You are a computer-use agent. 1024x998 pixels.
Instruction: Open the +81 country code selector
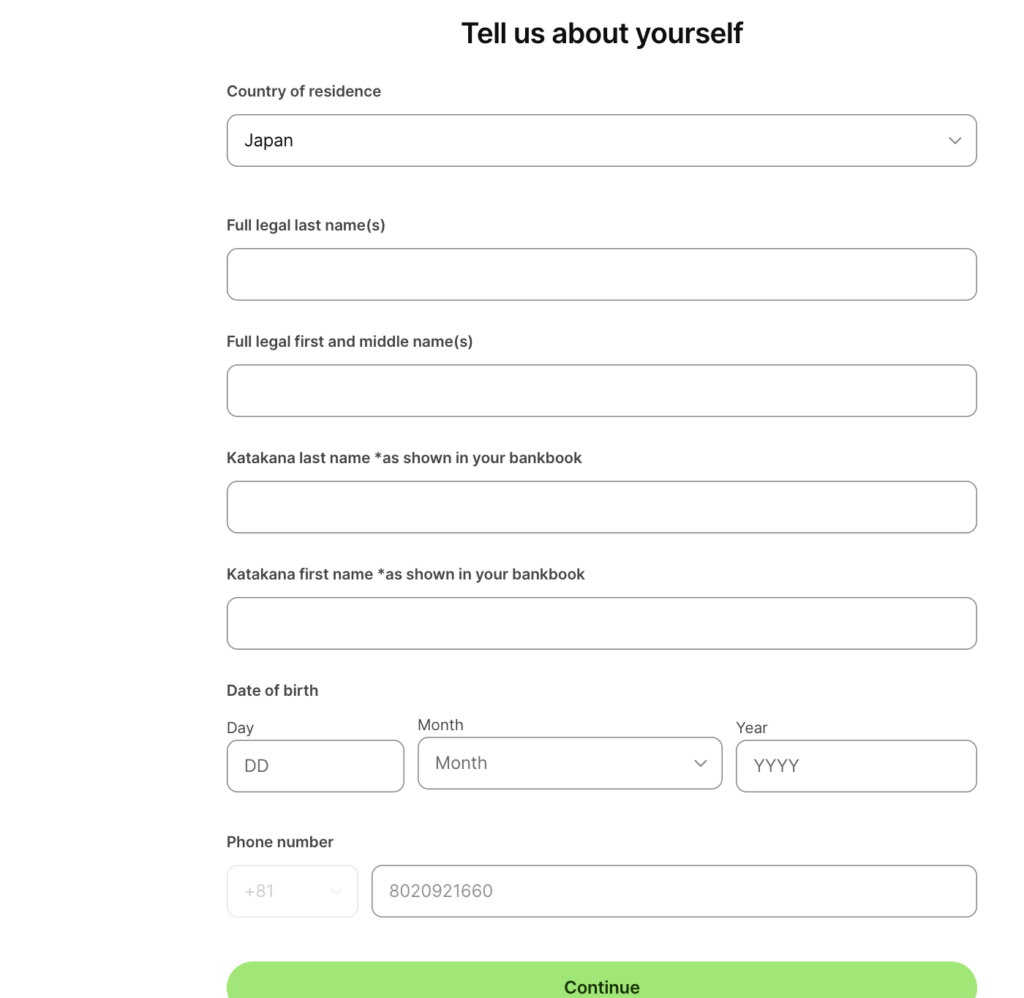coord(292,891)
